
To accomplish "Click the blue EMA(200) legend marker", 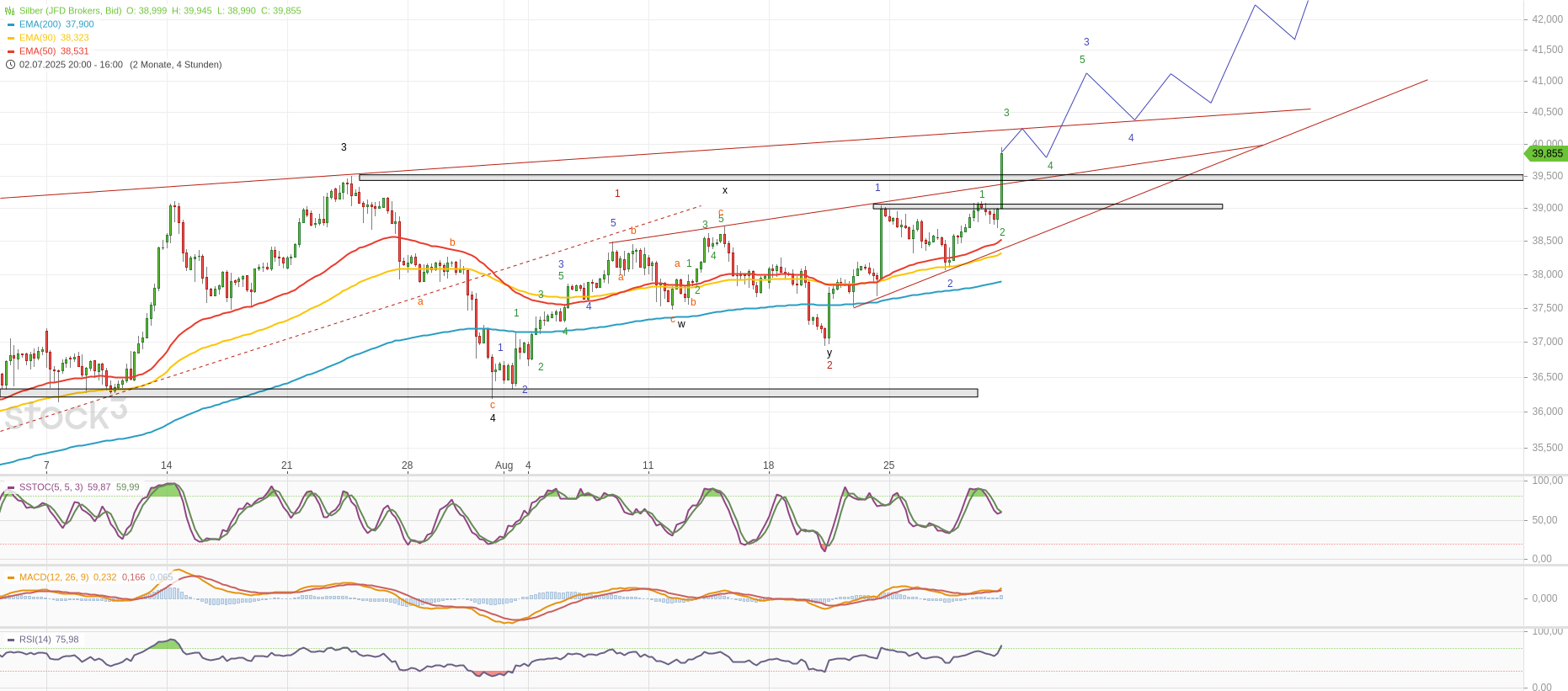I will pos(10,24).
